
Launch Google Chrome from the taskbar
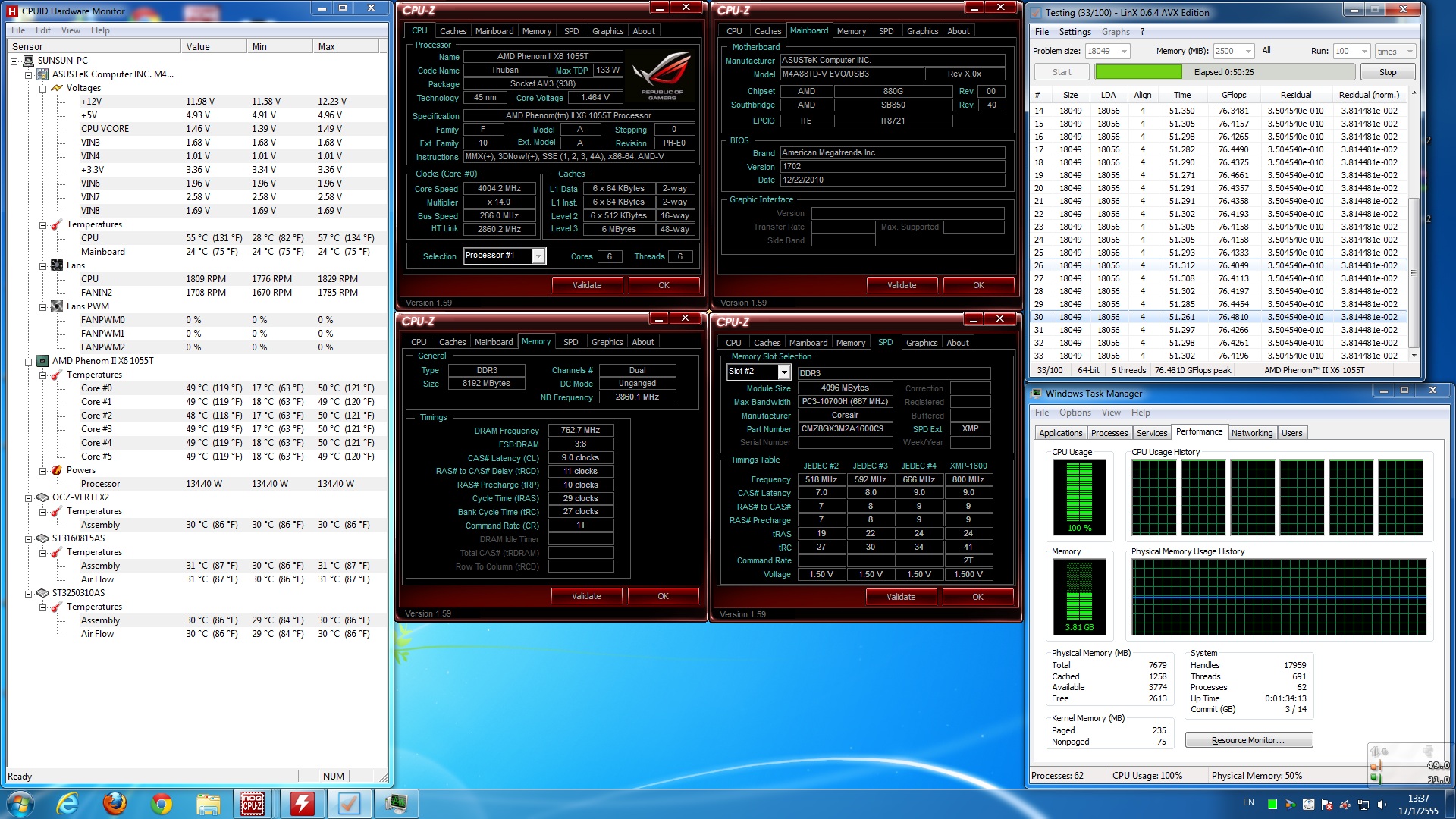[x=162, y=804]
